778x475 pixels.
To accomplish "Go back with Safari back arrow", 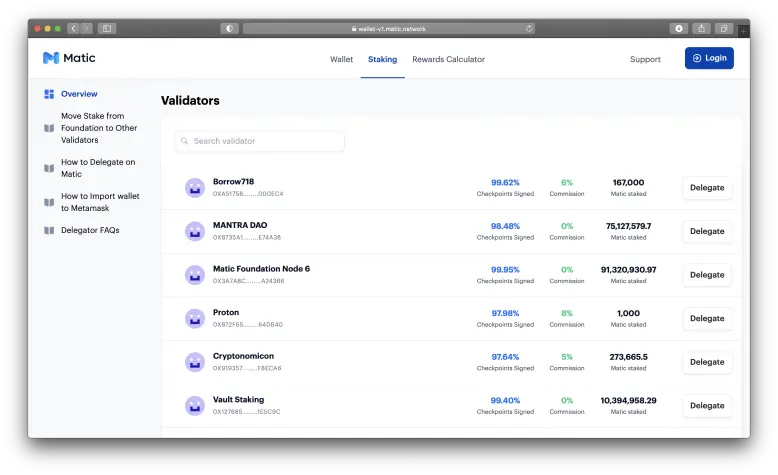I will coord(73,28).
